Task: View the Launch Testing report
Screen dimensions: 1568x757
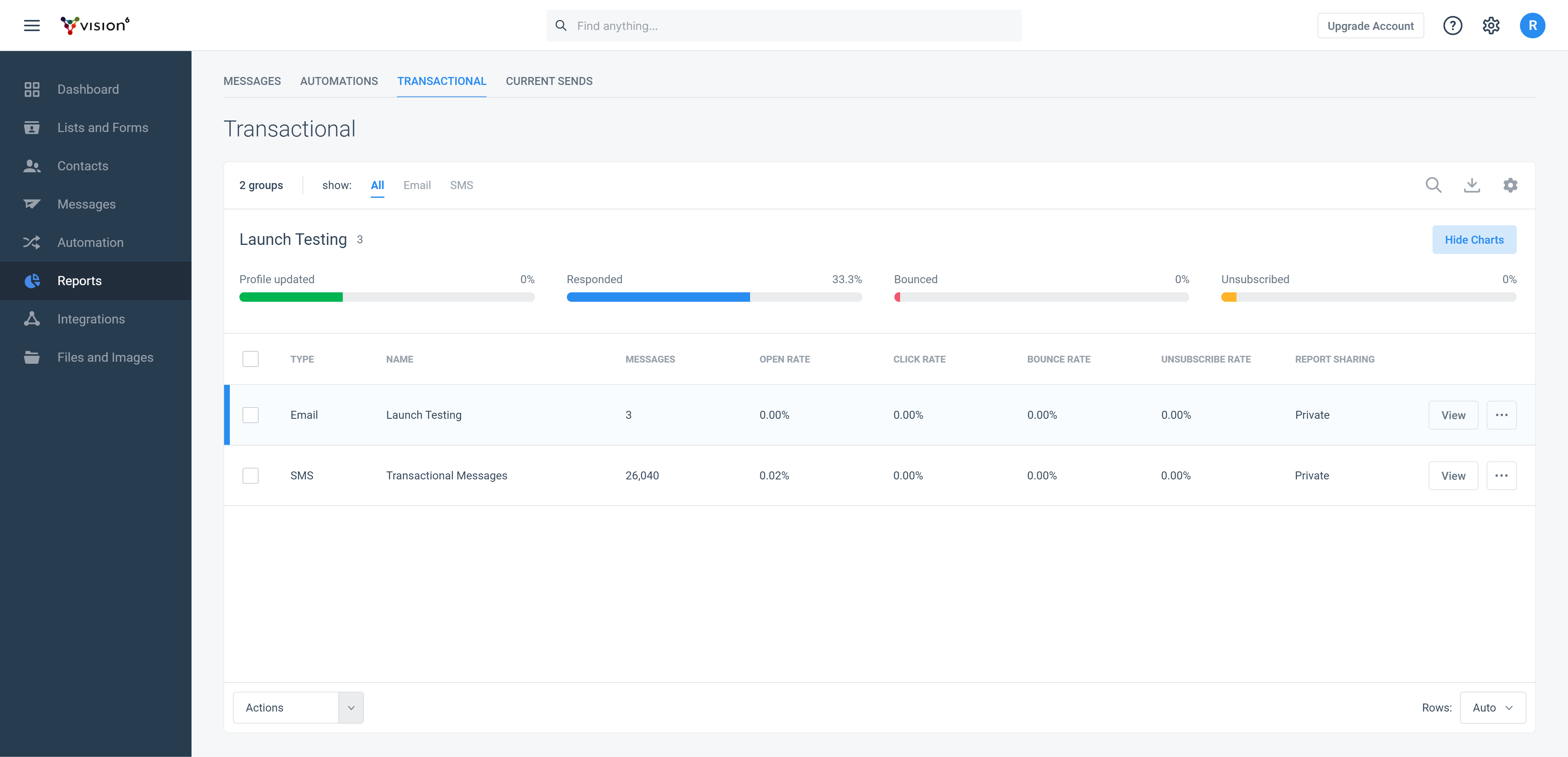Action: [1453, 415]
